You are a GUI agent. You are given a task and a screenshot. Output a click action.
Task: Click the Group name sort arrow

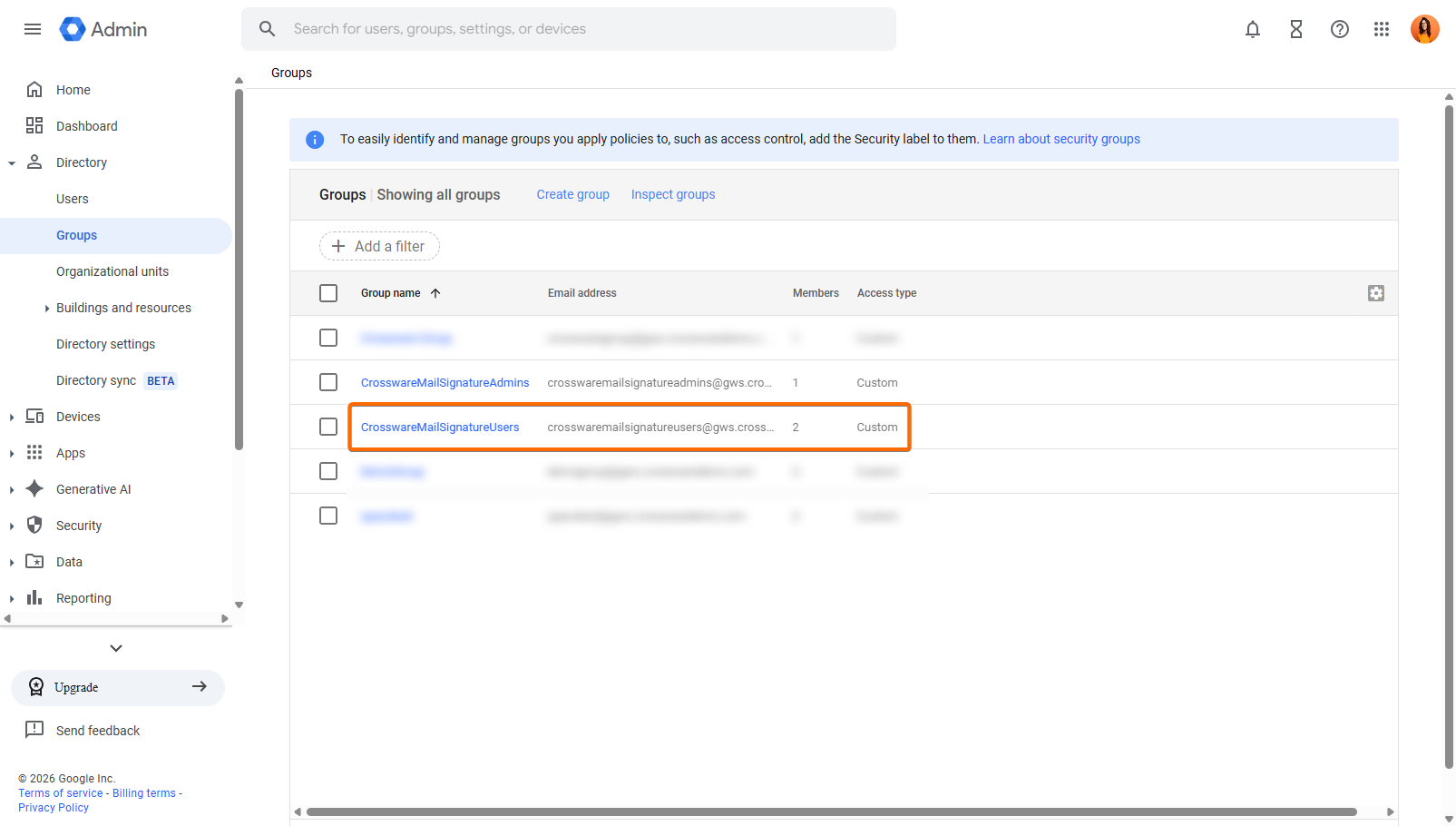(x=435, y=293)
